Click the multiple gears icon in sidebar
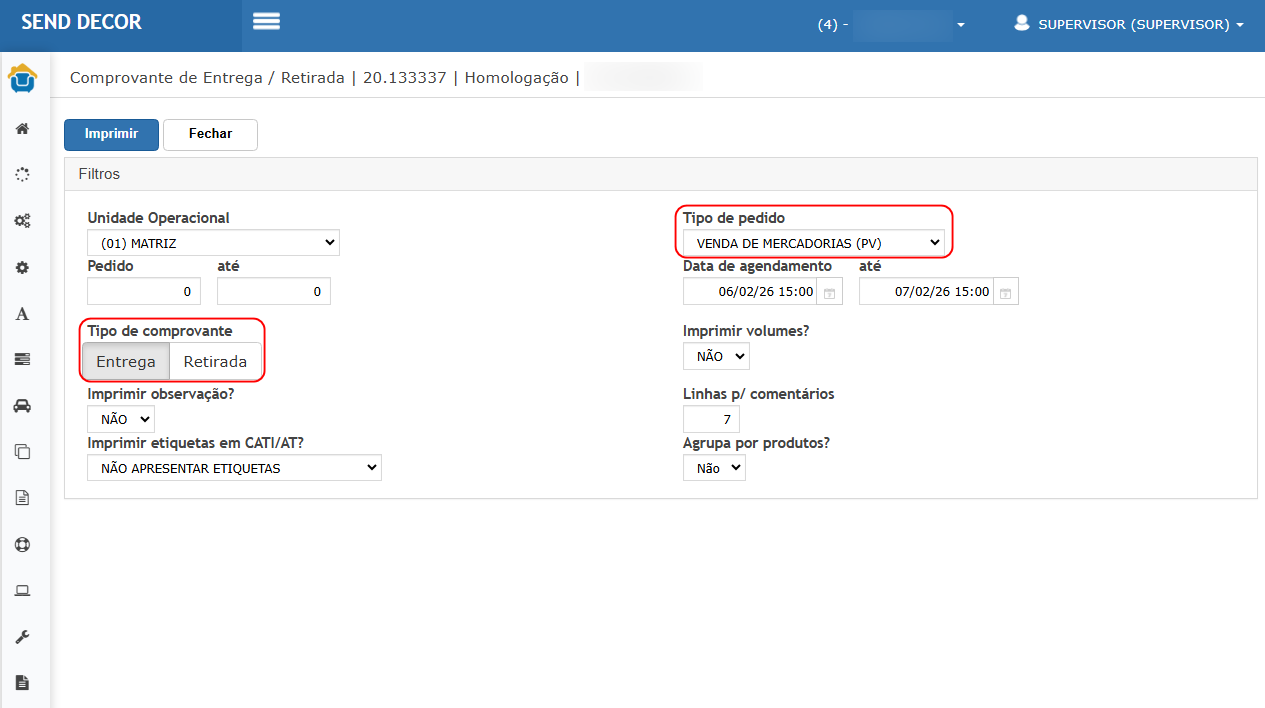The width and height of the screenshot is (1265, 708). (22, 221)
